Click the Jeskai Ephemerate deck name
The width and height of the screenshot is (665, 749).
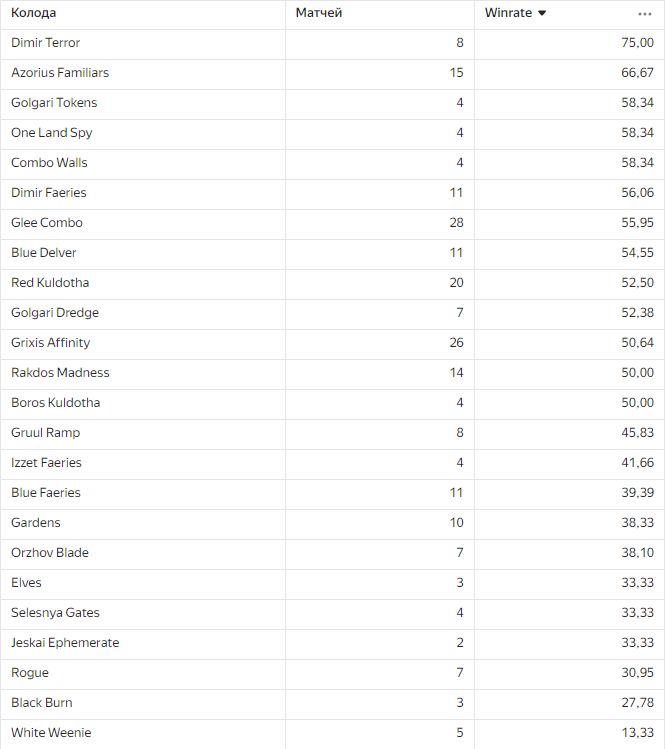point(65,643)
